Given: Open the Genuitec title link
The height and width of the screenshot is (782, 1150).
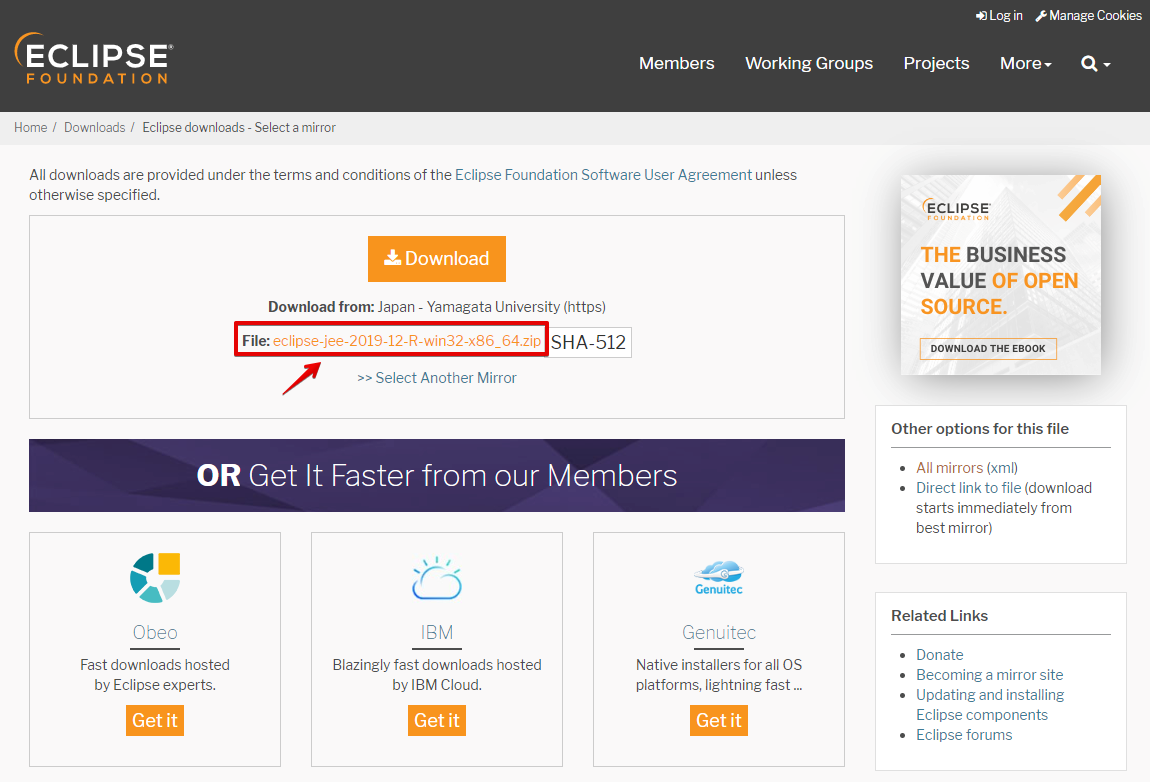Looking at the screenshot, I should pos(719,632).
